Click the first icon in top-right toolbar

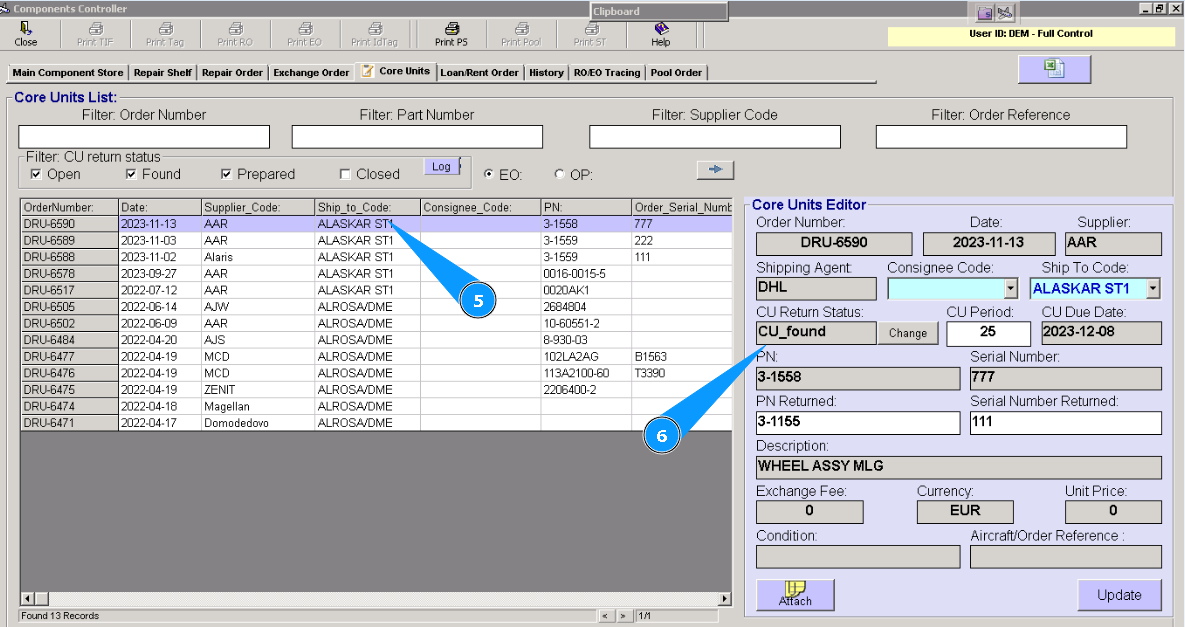[x=985, y=13]
